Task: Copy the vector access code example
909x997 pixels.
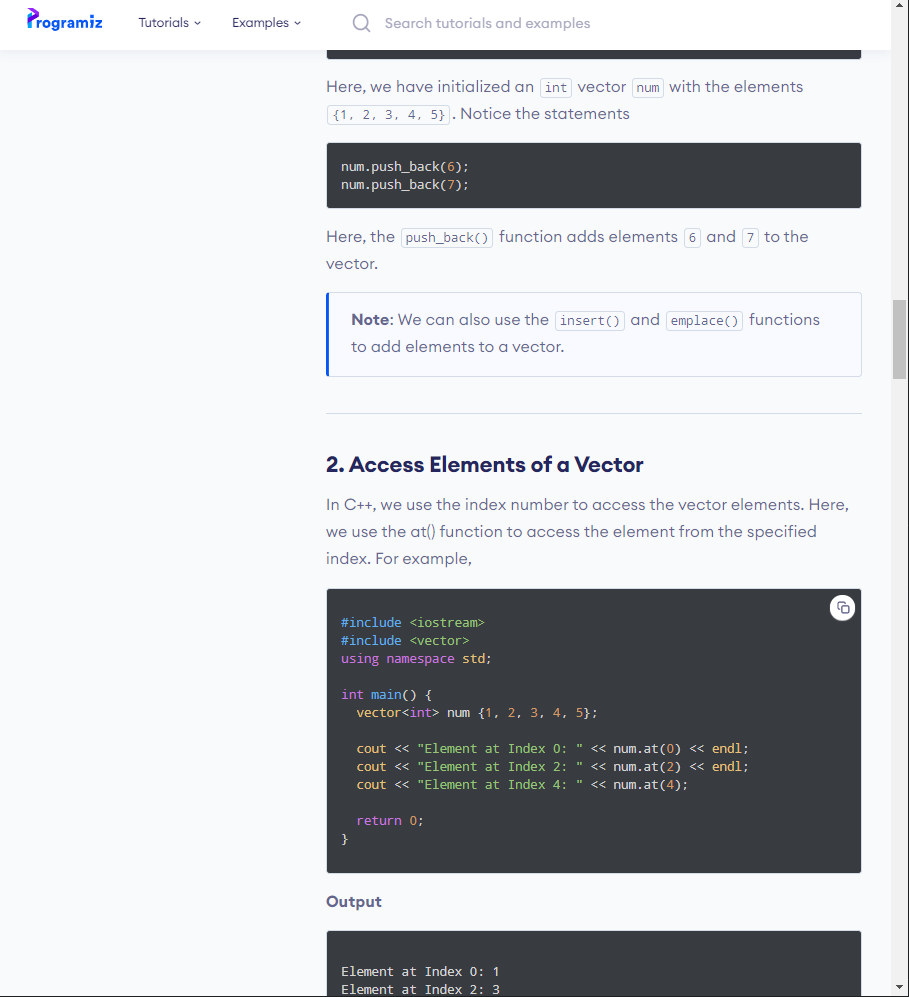Action: coord(842,608)
